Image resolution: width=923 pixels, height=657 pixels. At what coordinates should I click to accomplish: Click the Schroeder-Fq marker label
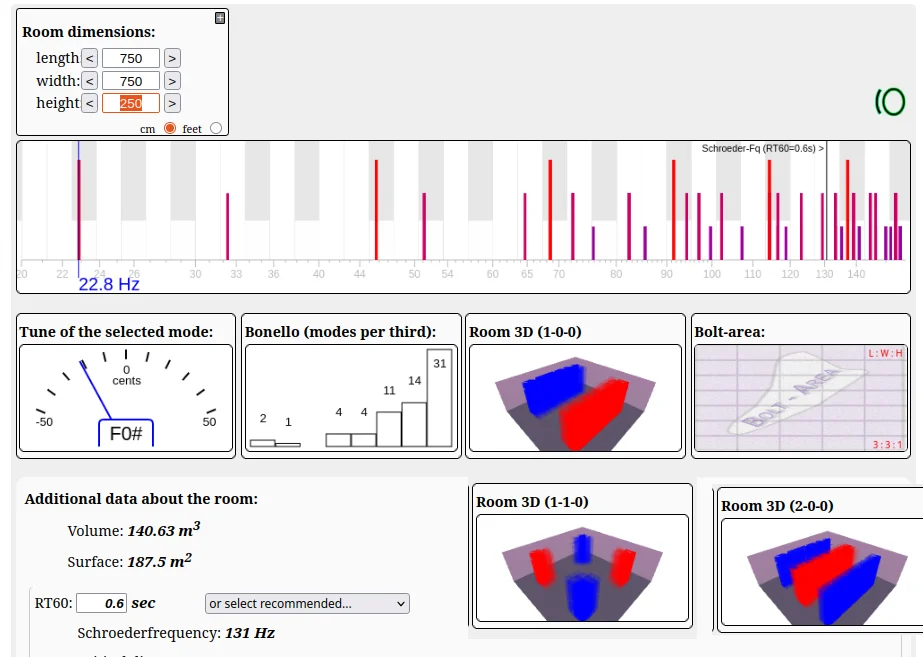[762, 148]
